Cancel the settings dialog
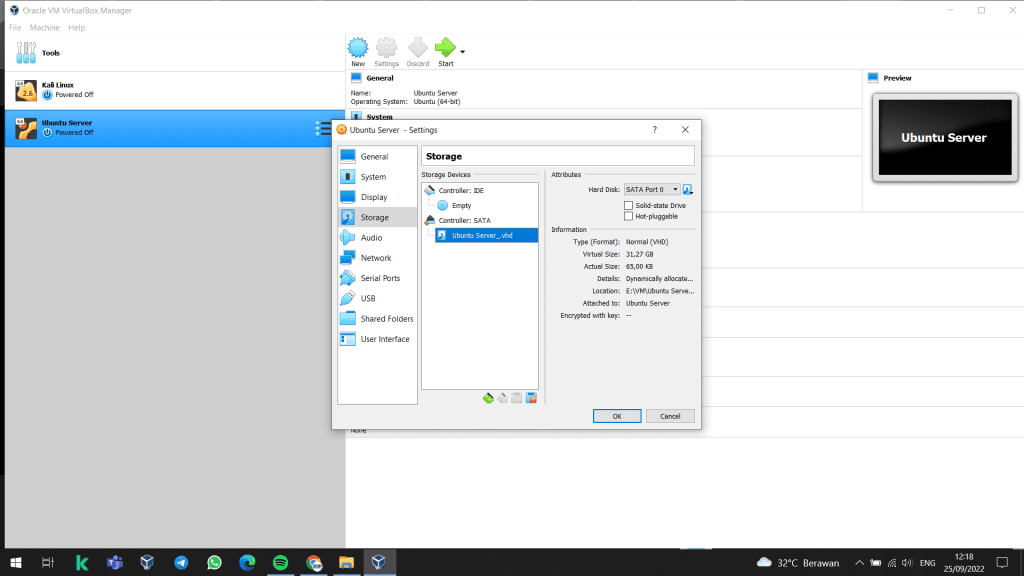This screenshot has height=576, width=1024. pos(670,416)
